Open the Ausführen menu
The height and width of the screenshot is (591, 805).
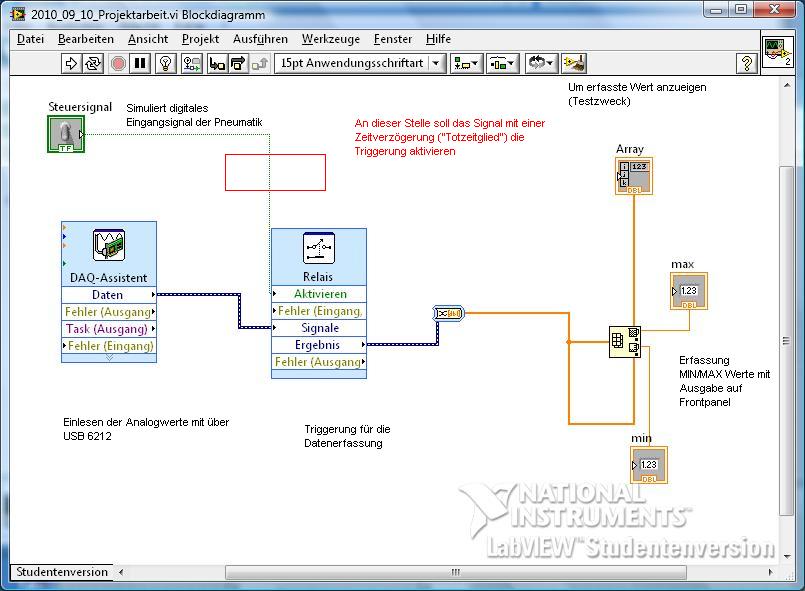[260, 39]
